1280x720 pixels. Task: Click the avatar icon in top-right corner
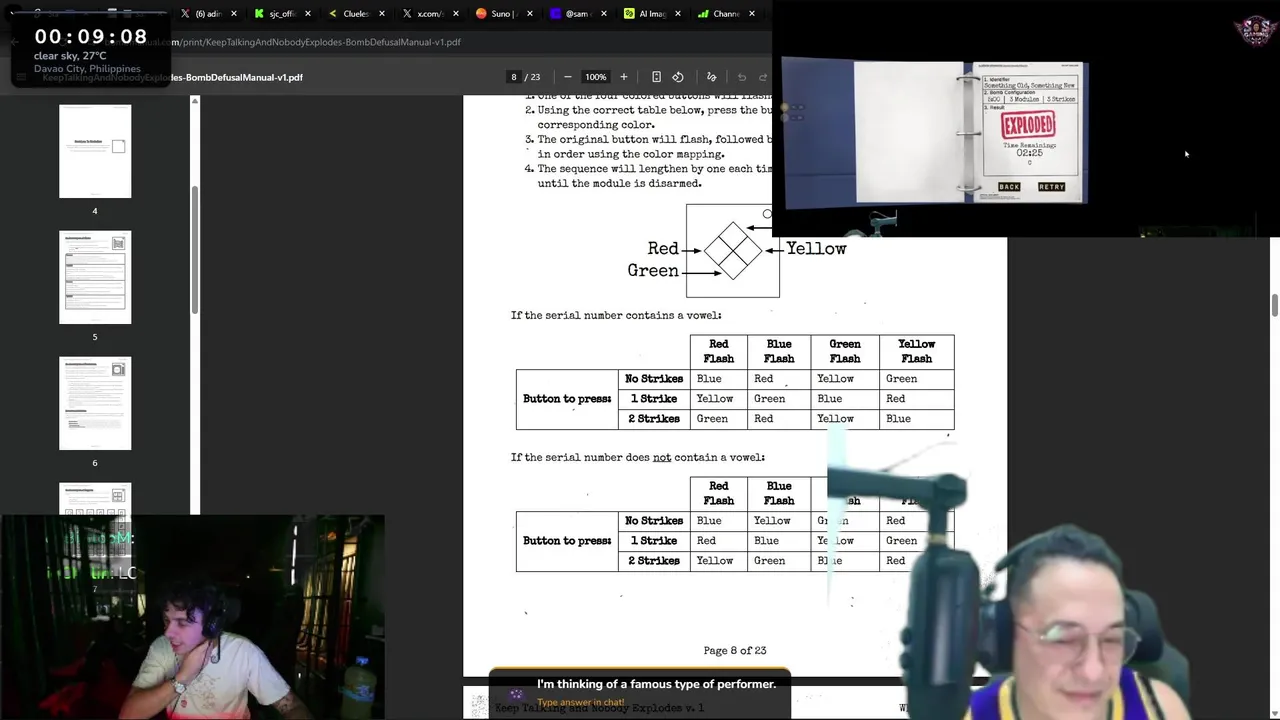1255,29
